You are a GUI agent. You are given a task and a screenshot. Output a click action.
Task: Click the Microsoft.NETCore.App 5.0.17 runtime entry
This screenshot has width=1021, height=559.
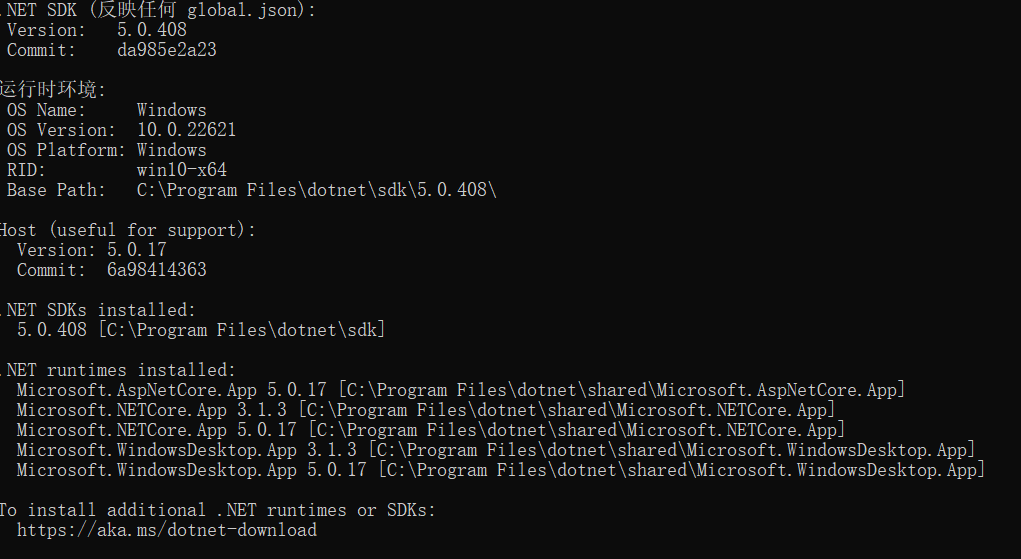coord(156,430)
